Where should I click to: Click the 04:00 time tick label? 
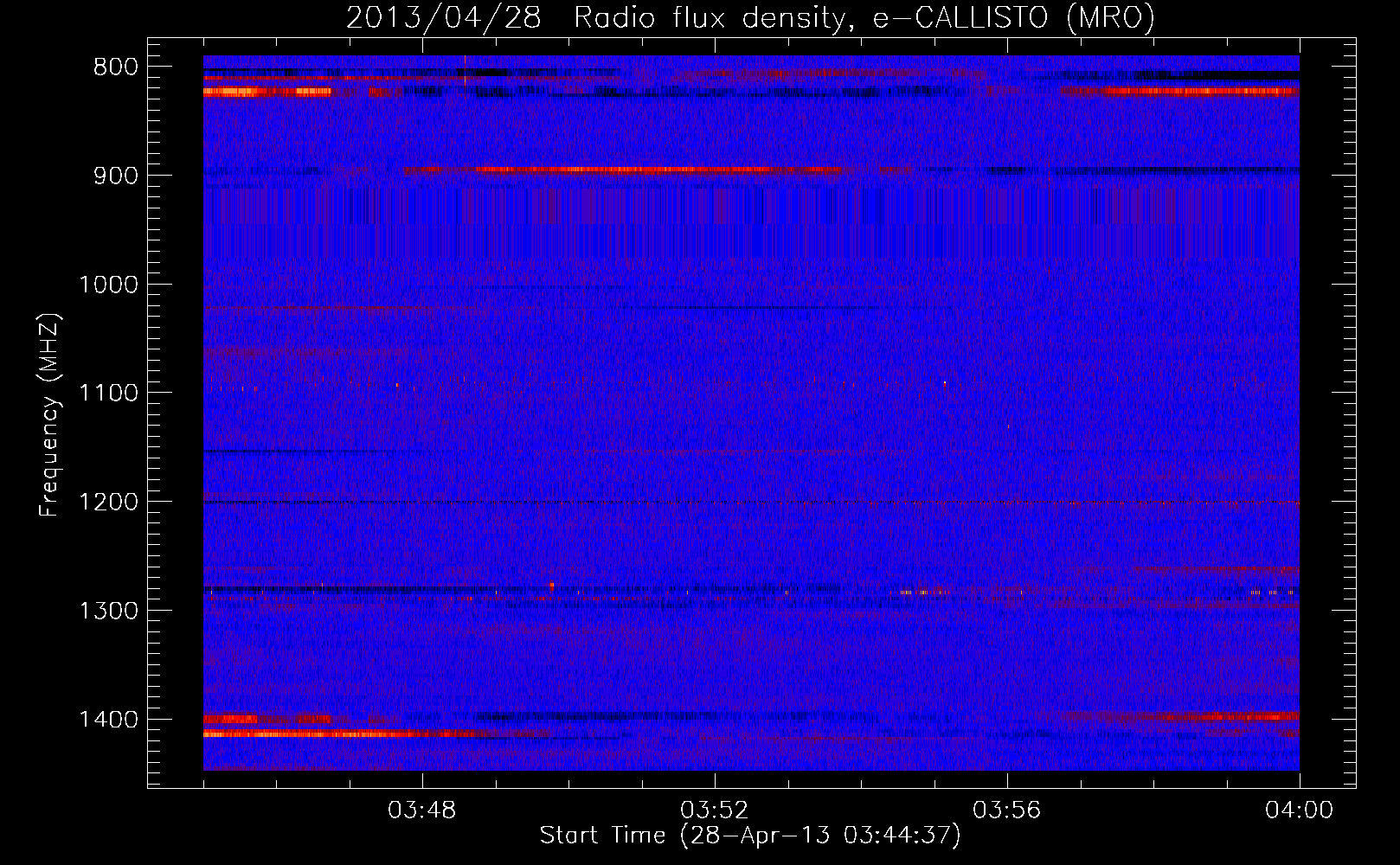pyautogui.click(x=1299, y=811)
